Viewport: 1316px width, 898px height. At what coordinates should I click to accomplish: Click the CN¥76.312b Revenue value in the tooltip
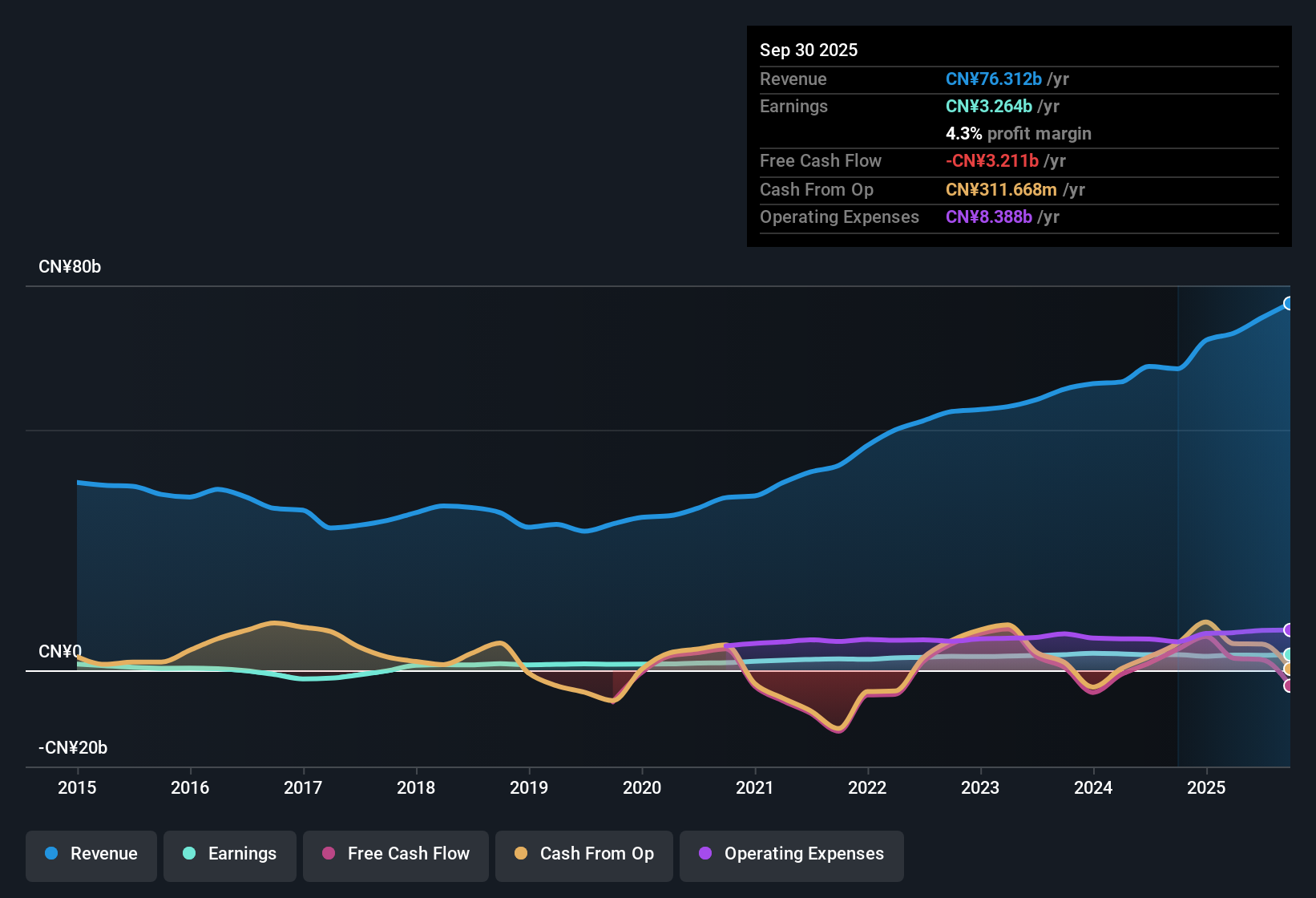click(x=994, y=79)
